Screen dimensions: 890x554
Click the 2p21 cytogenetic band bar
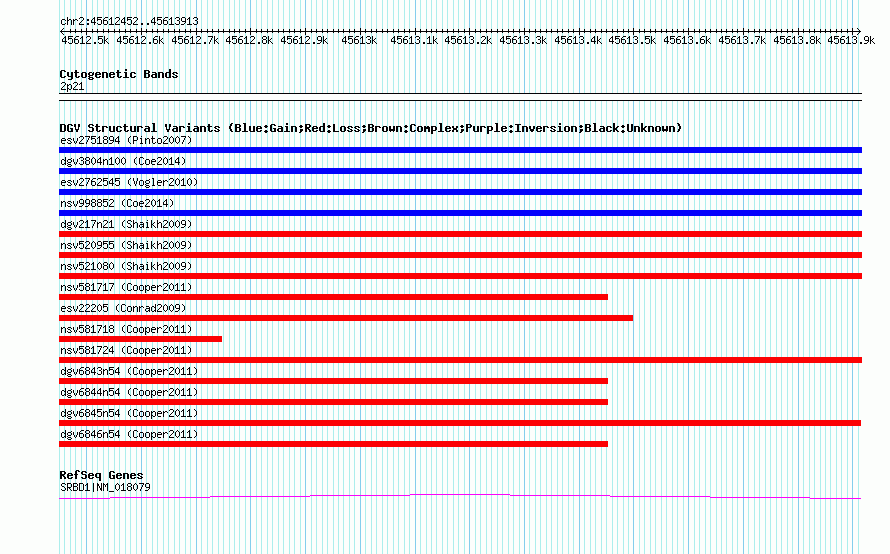point(460,97)
